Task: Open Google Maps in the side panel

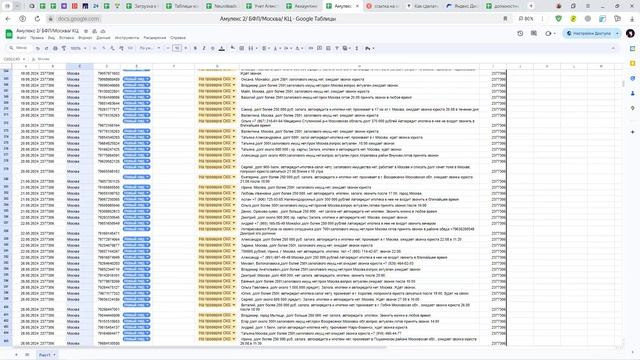Action: (632, 108)
